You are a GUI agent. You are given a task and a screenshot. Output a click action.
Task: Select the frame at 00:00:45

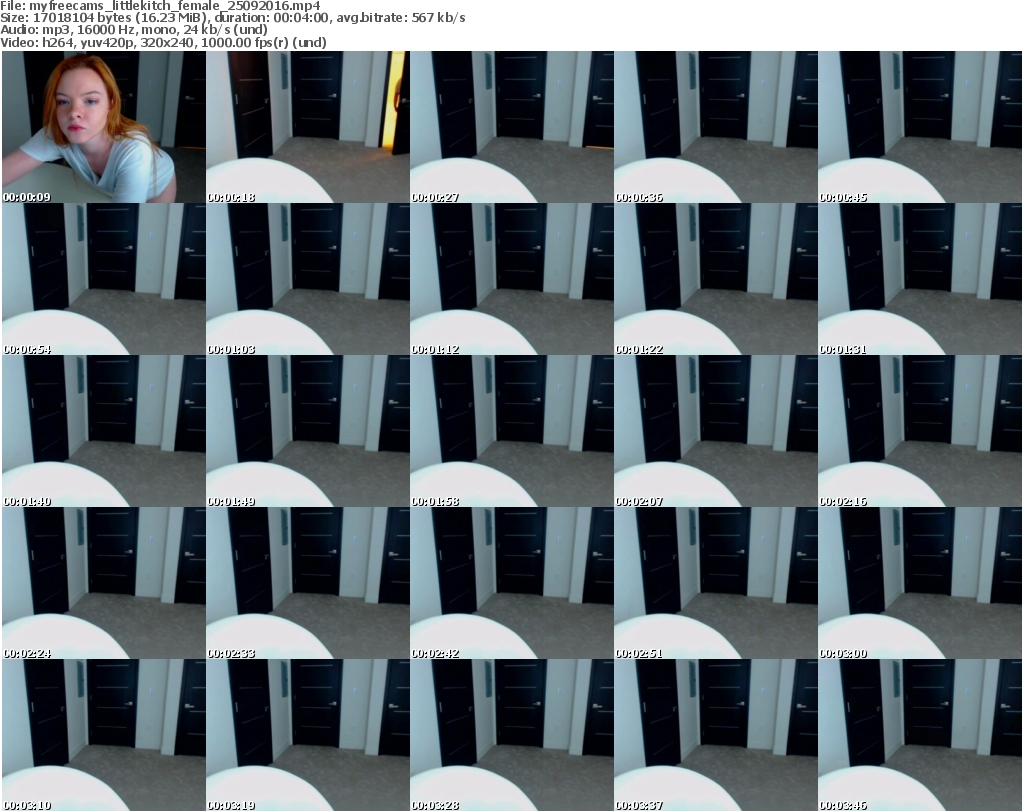click(x=920, y=127)
